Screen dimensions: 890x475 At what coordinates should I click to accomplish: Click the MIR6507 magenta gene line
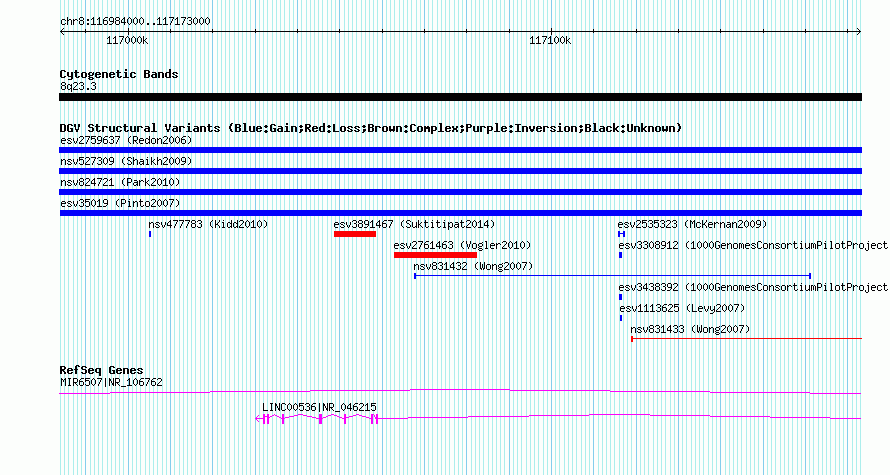pyautogui.click(x=460, y=392)
